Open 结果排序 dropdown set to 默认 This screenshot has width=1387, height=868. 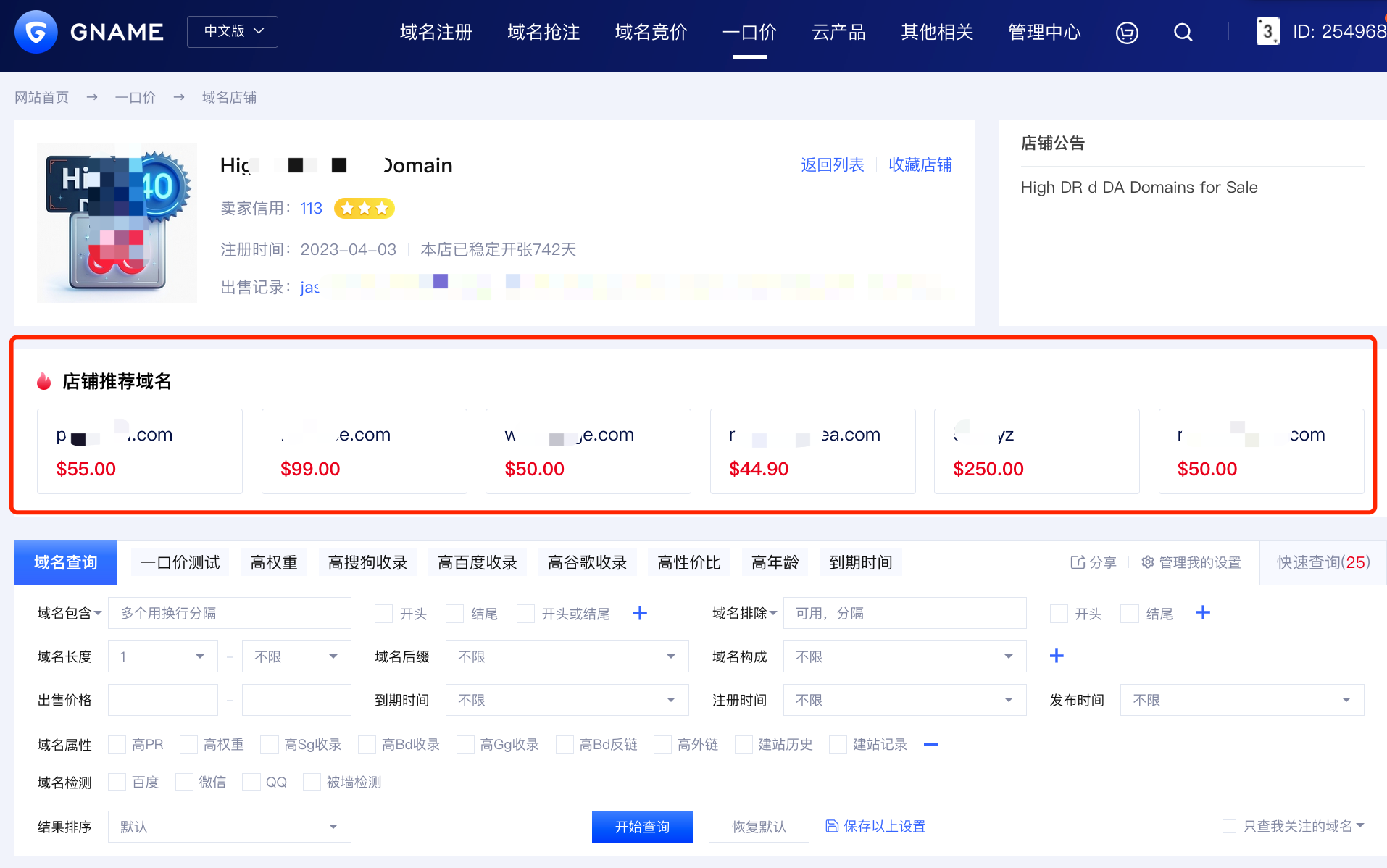pos(230,827)
